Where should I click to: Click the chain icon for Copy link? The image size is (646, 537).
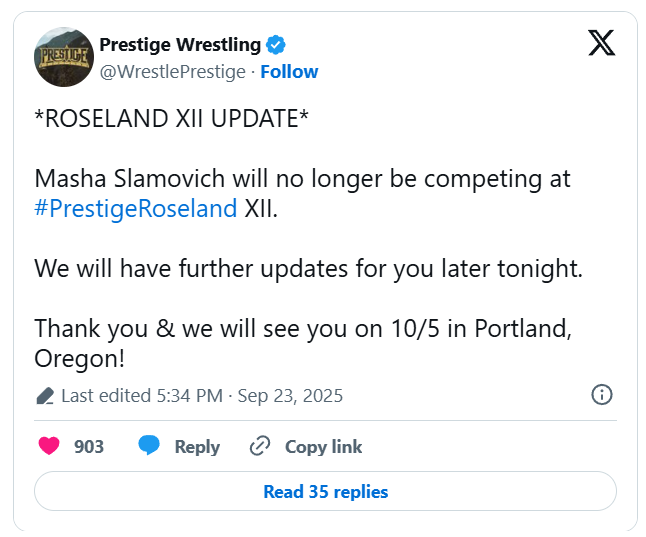coord(260,446)
